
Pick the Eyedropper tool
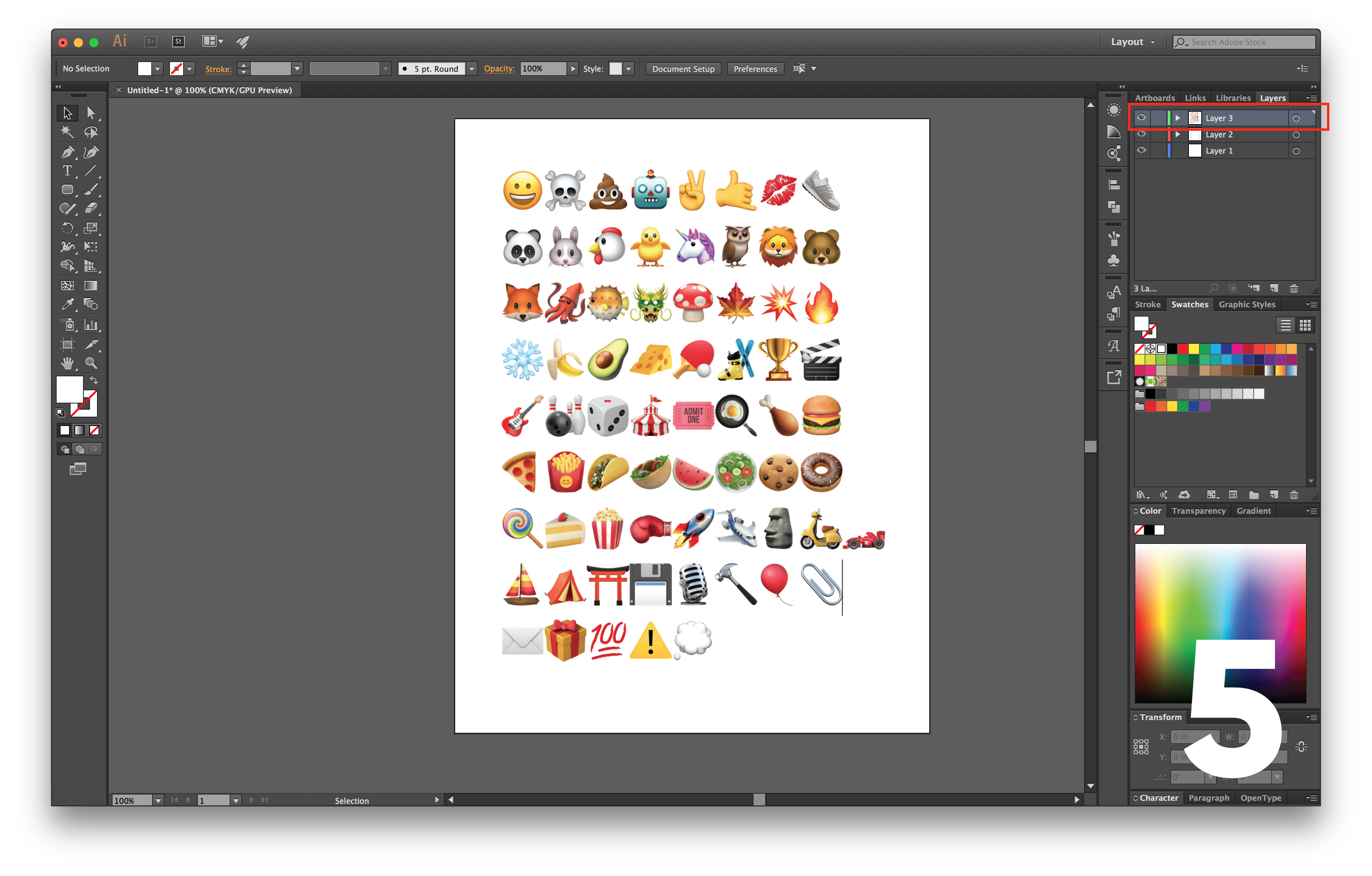tap(67, 304)
